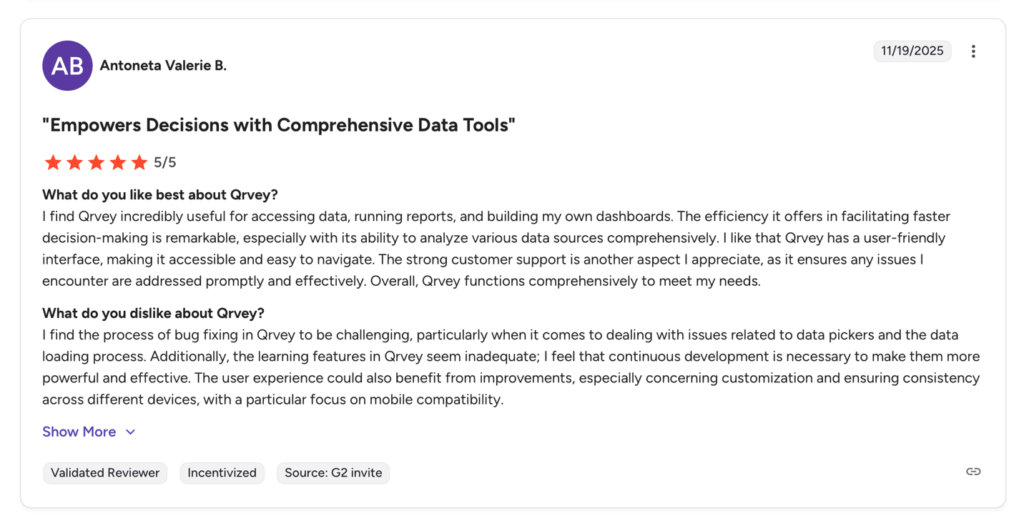Click the fifth rating star
Image resolution: width=1024 pixels, height=521 pixels.
[x=139, y=162]
